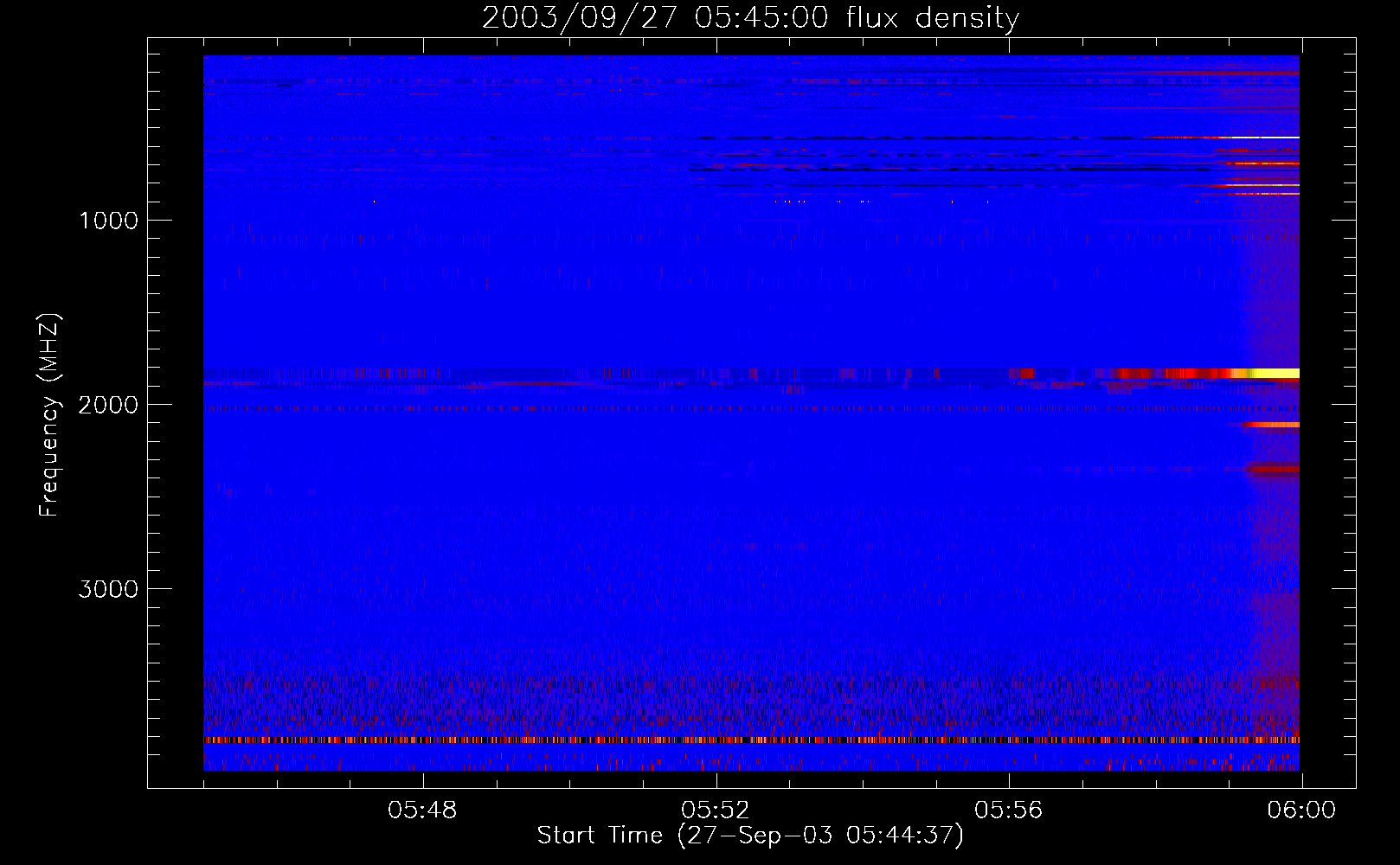Click the '1000' frequency tick label

pos(108,221)
